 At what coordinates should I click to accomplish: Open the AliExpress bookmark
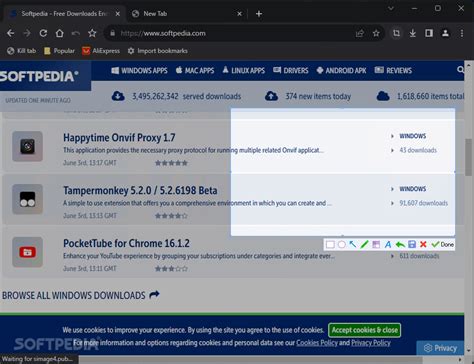tap(101, 51)
